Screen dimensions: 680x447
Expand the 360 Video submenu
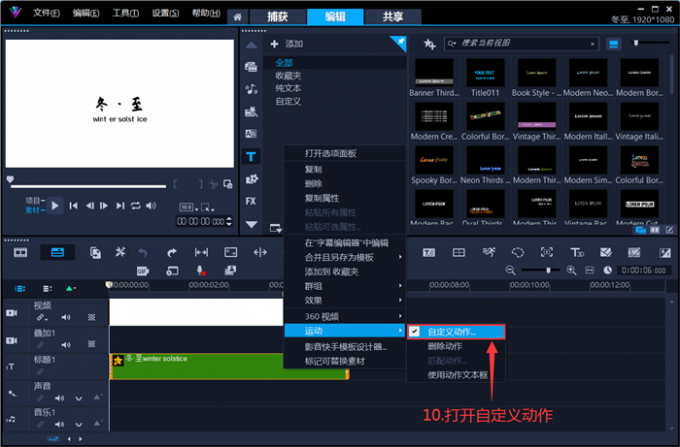pos(400,316)
